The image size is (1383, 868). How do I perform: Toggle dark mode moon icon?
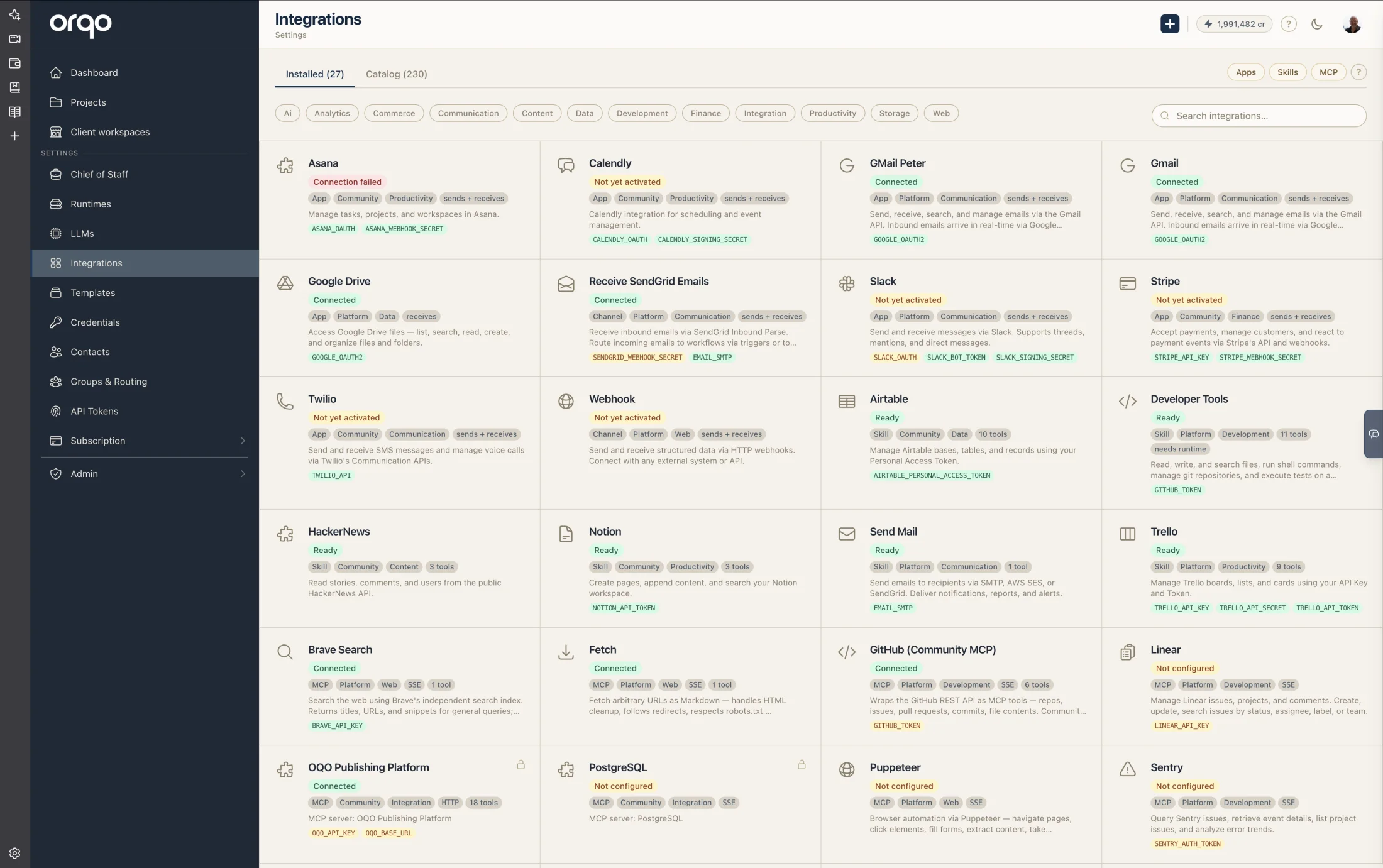click(x=1317, y=24)
